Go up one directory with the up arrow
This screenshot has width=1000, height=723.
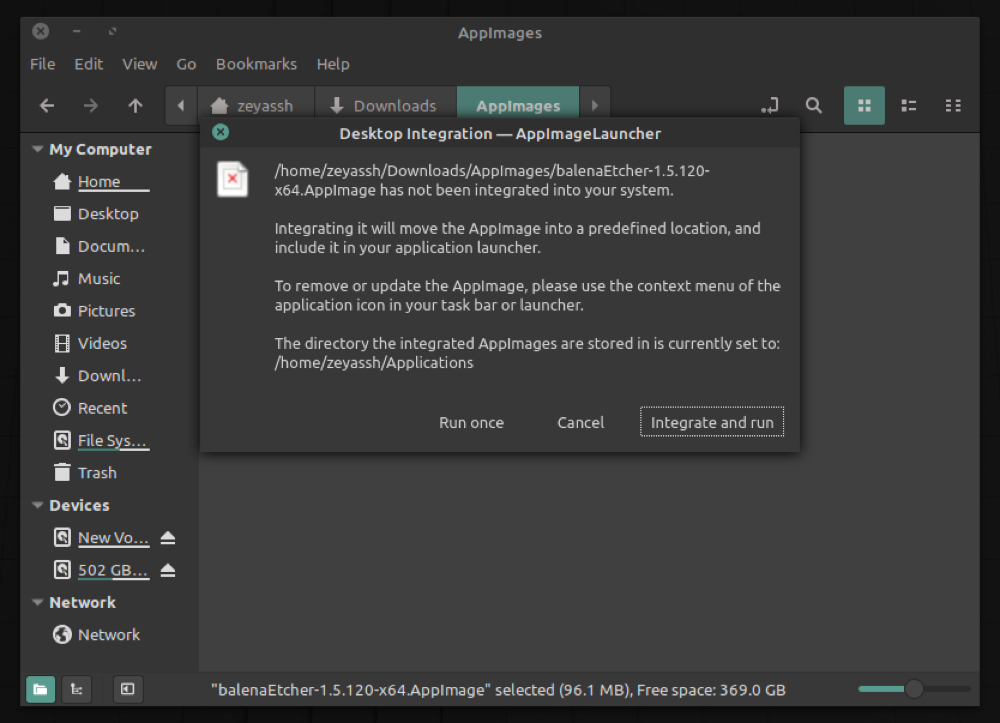[x=135, y=105]
